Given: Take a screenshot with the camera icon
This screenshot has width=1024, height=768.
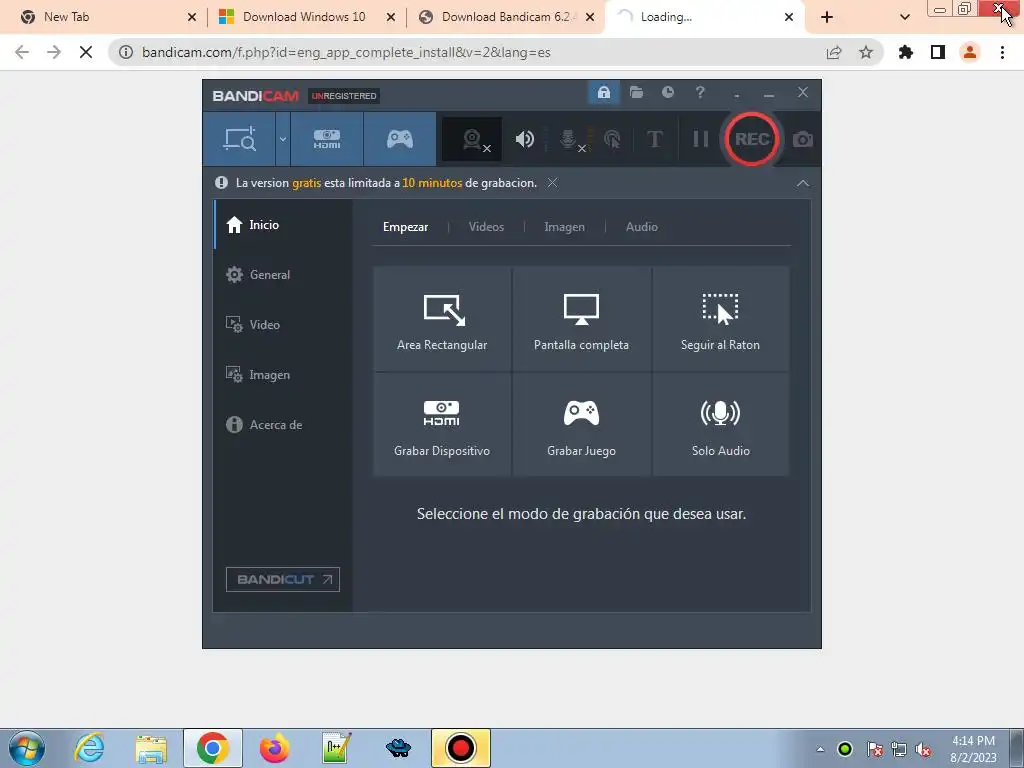Looking at the screenshot, I should [803, 139].
